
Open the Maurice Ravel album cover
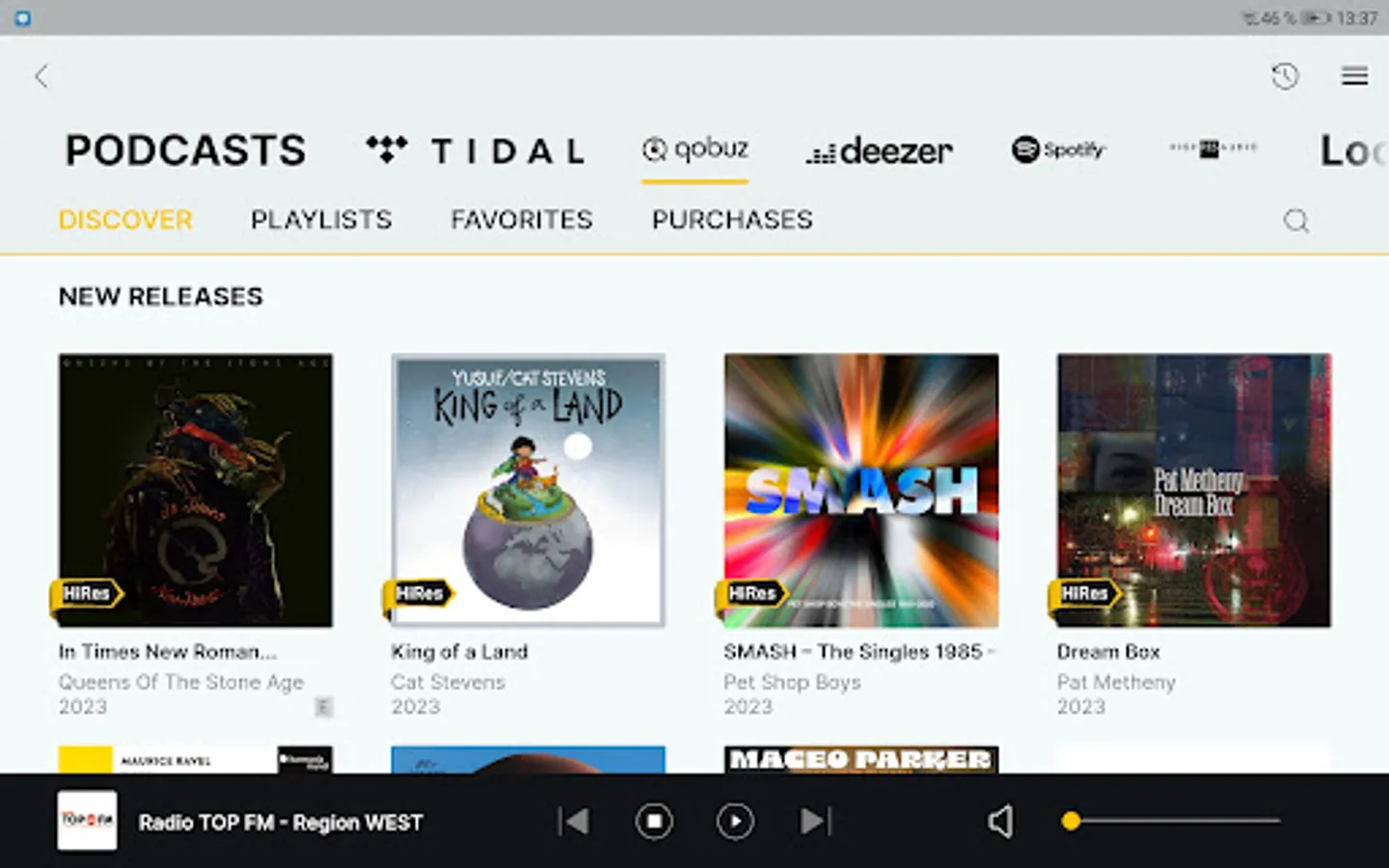tap(196, 759)
